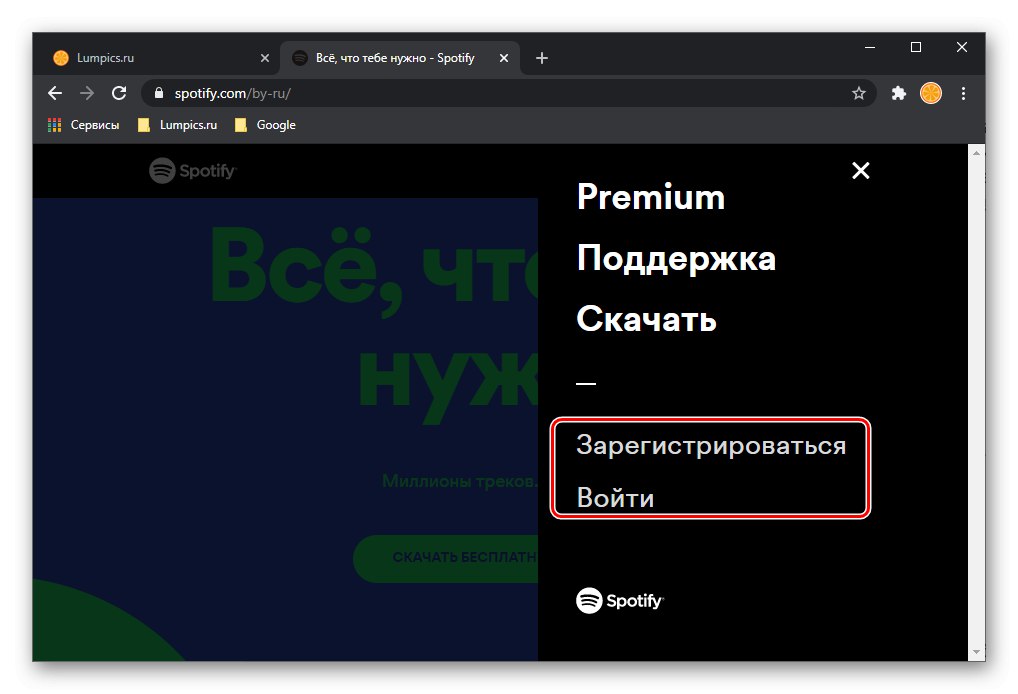This screenshot has width=1018, height=694.
Task: Click the Spotify logo in side menu
Action: tap(620, 601)
